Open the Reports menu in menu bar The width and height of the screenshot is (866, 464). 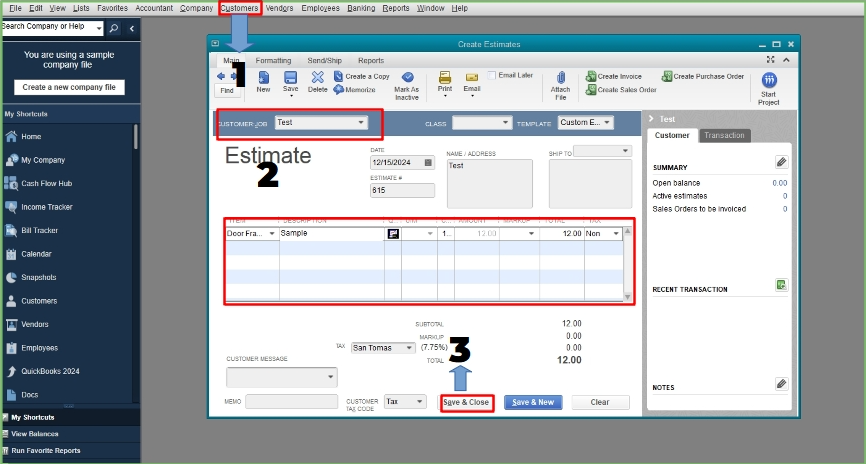tap(395, 8)
